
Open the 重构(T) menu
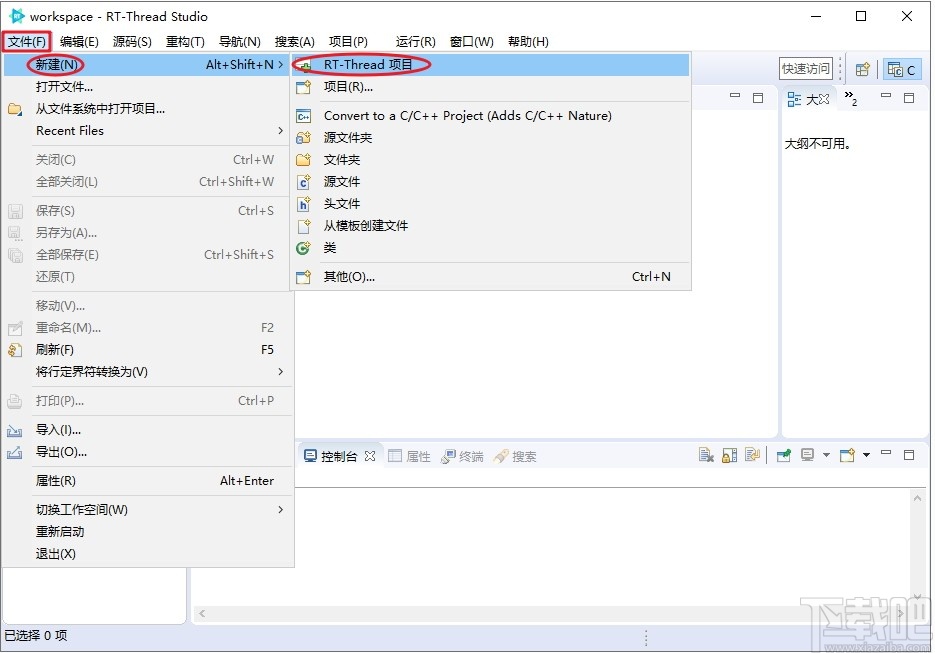(x=185, y=42)
